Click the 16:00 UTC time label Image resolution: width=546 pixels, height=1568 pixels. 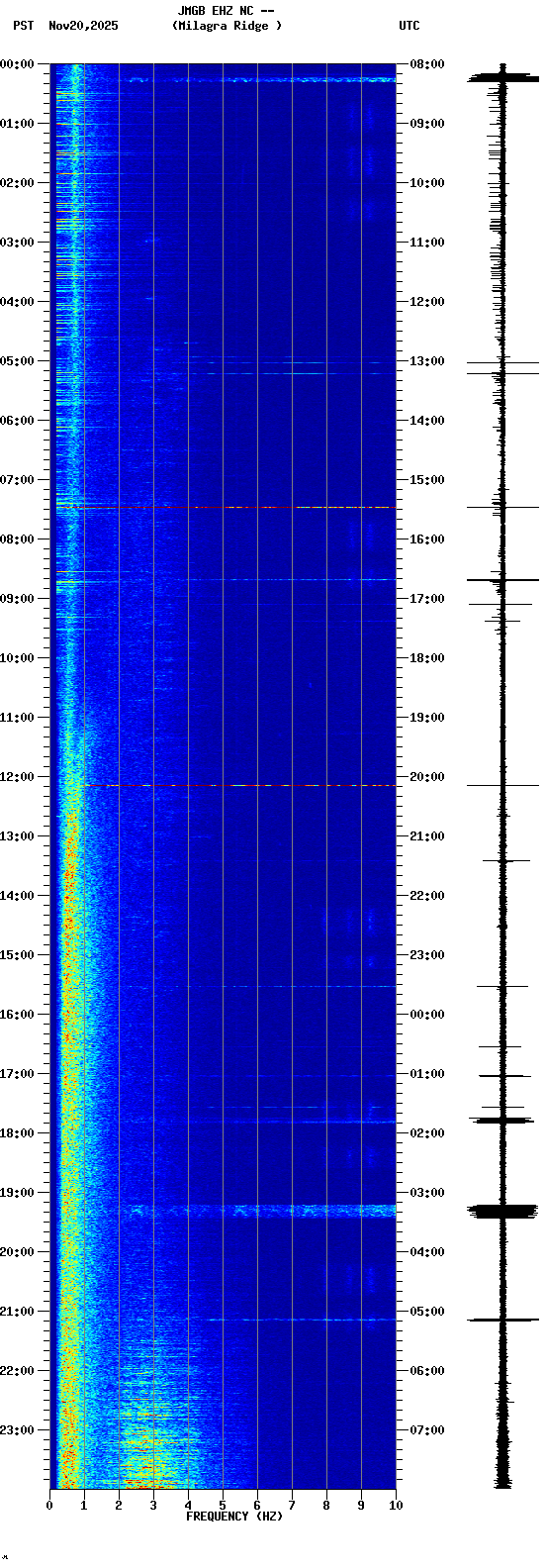click(x=428, y=539)
